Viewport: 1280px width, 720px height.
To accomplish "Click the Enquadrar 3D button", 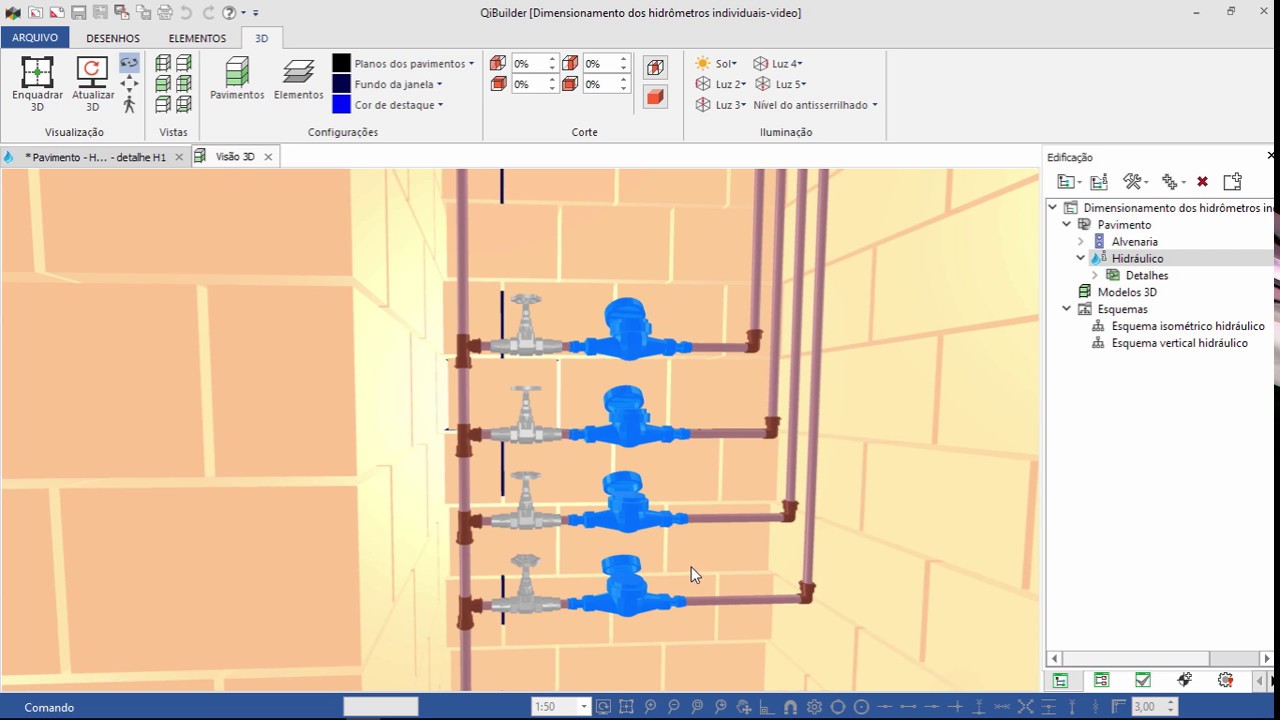I will [37, 84].
